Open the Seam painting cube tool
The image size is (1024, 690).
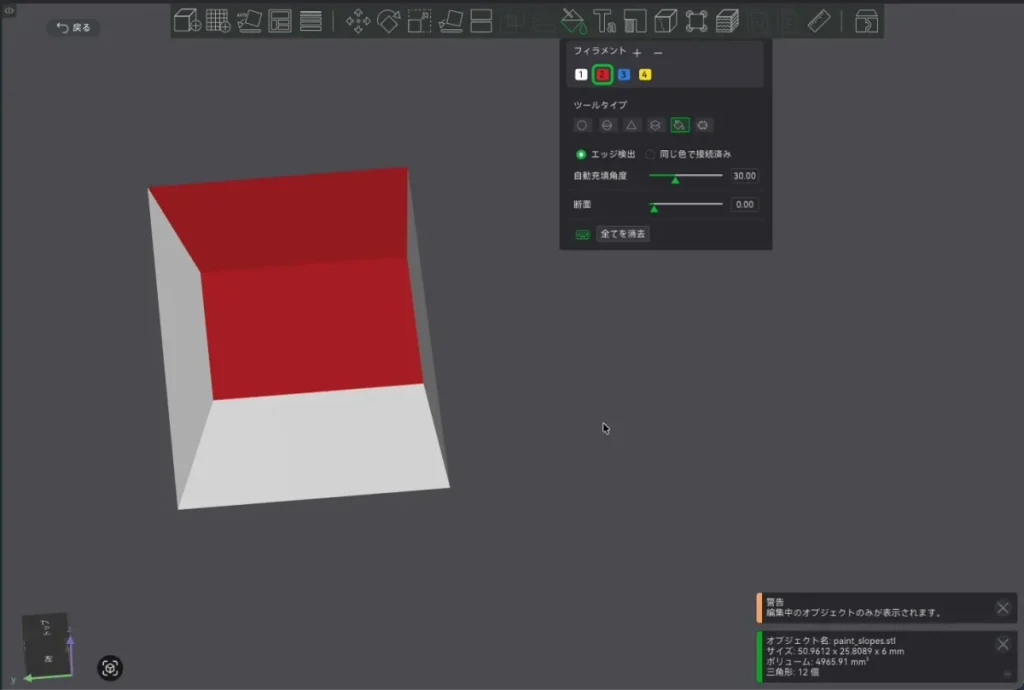point(665,21)
